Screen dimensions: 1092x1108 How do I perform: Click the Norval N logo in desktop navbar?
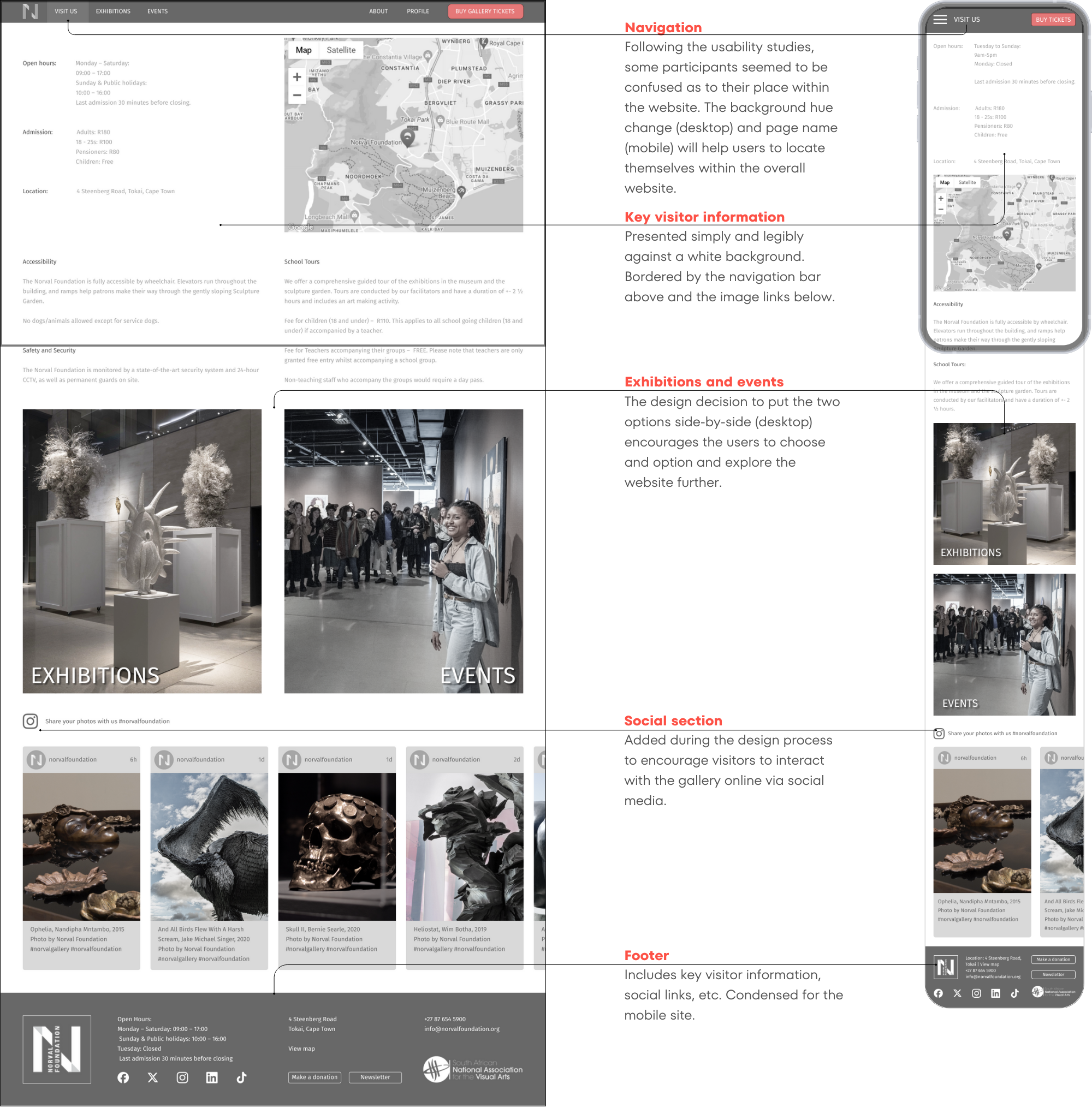(30, 11)
